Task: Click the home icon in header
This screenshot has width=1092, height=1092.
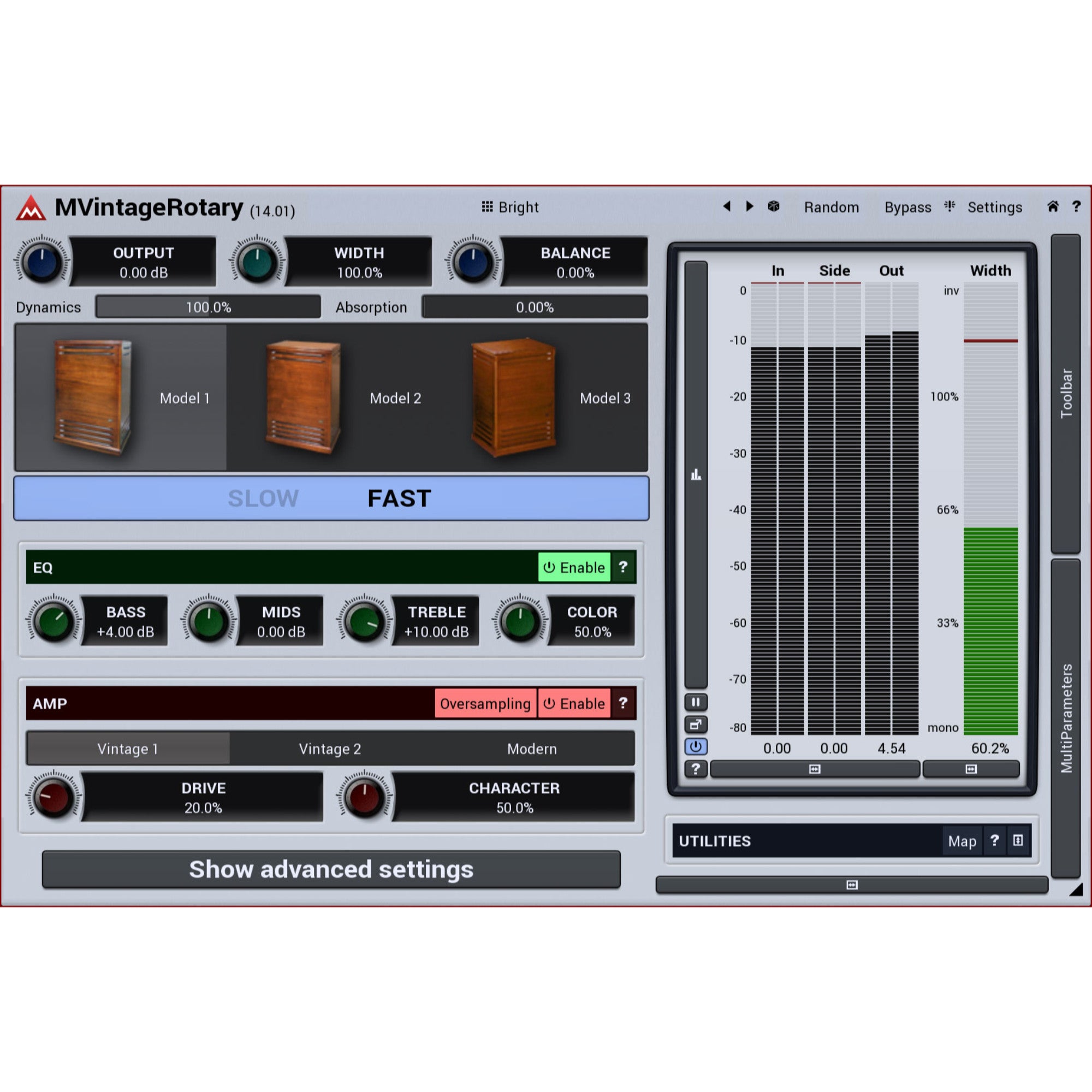Action: pyautogui.click(x=1053, y=206)
